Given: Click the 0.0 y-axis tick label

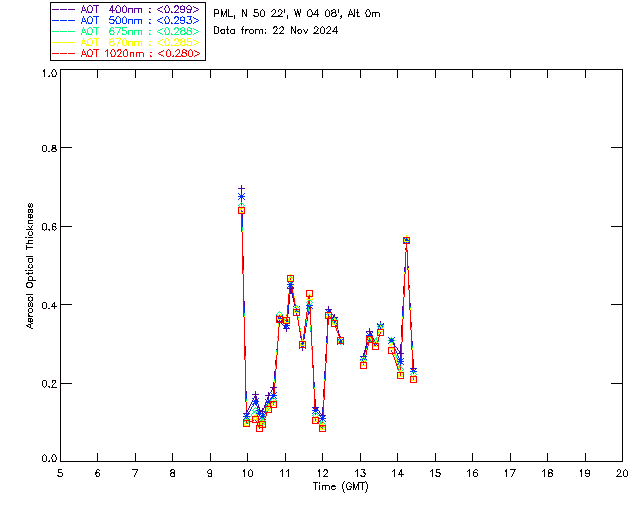Looking at the screenshot, I should point(49,459).
